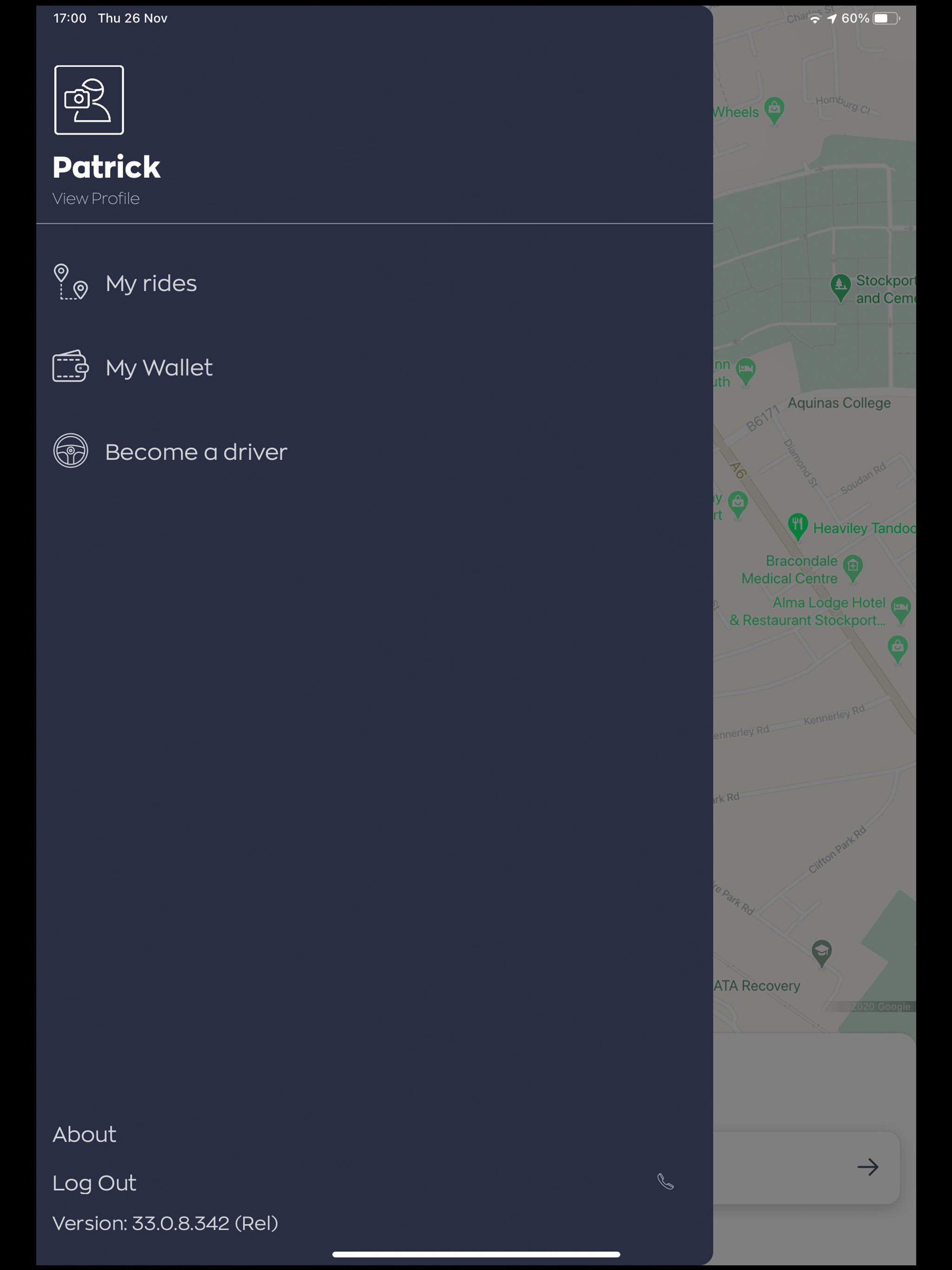
Task: Tap the About link
Action: click(85, 1135)
